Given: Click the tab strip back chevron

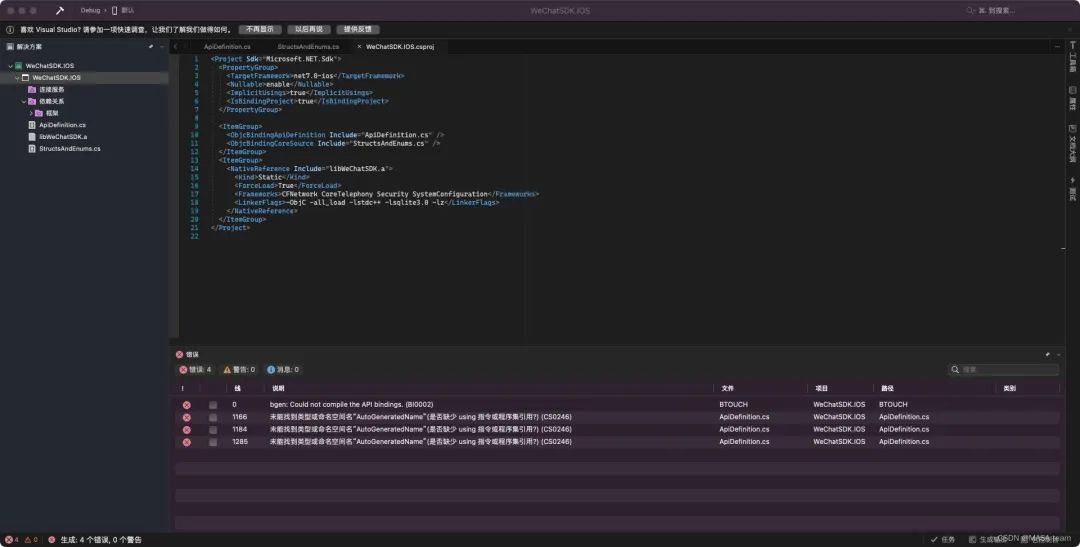Looking at the screenshot, I should pos(176,47).
